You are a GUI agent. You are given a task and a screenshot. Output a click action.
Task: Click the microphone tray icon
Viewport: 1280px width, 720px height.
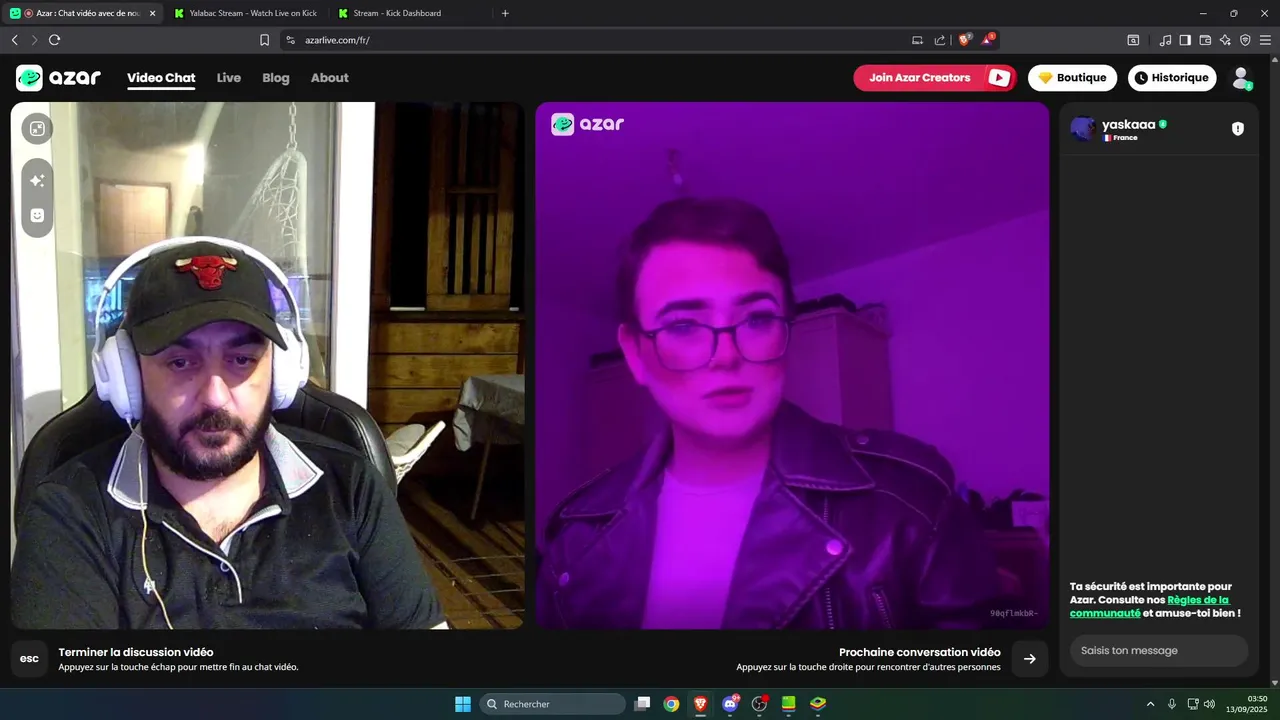coord(1172,704)
